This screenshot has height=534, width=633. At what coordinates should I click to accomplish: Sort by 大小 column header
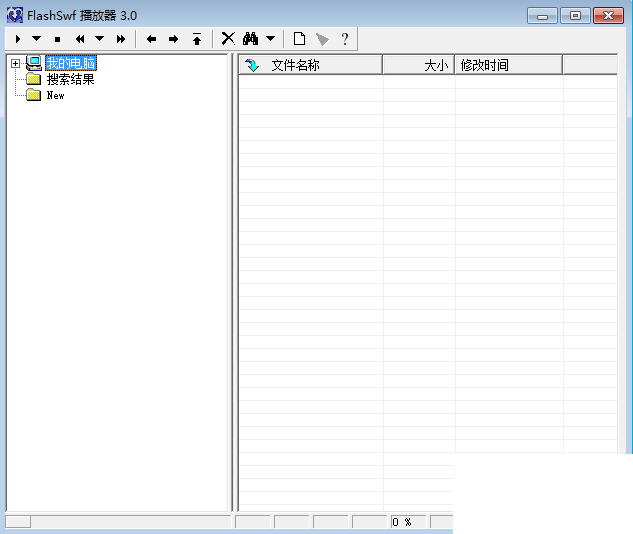point(419,65)
